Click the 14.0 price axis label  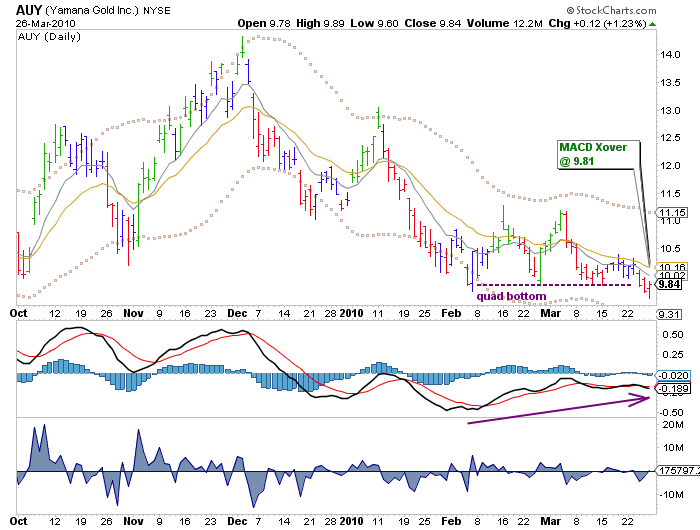point(670,55)
